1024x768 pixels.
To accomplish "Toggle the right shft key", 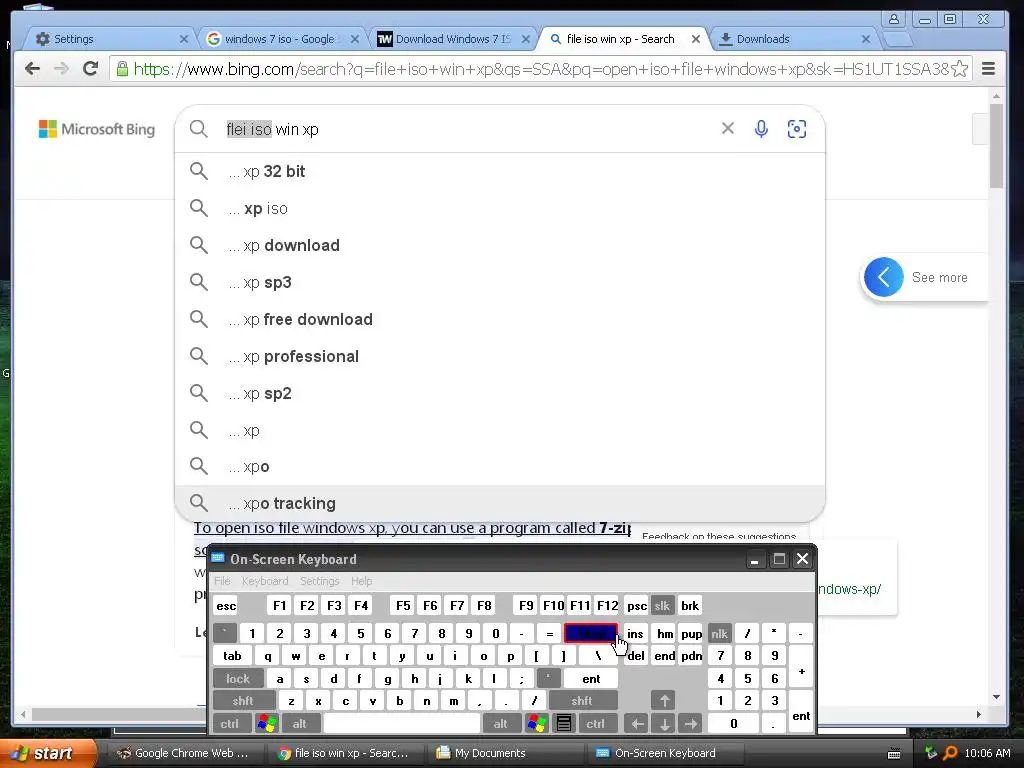I will point(582,701).
